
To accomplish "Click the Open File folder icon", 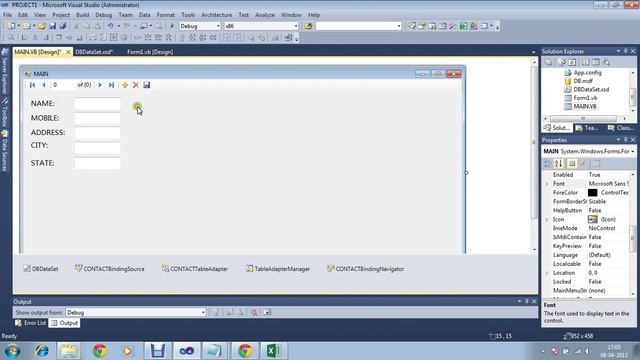I will (42, 26).
